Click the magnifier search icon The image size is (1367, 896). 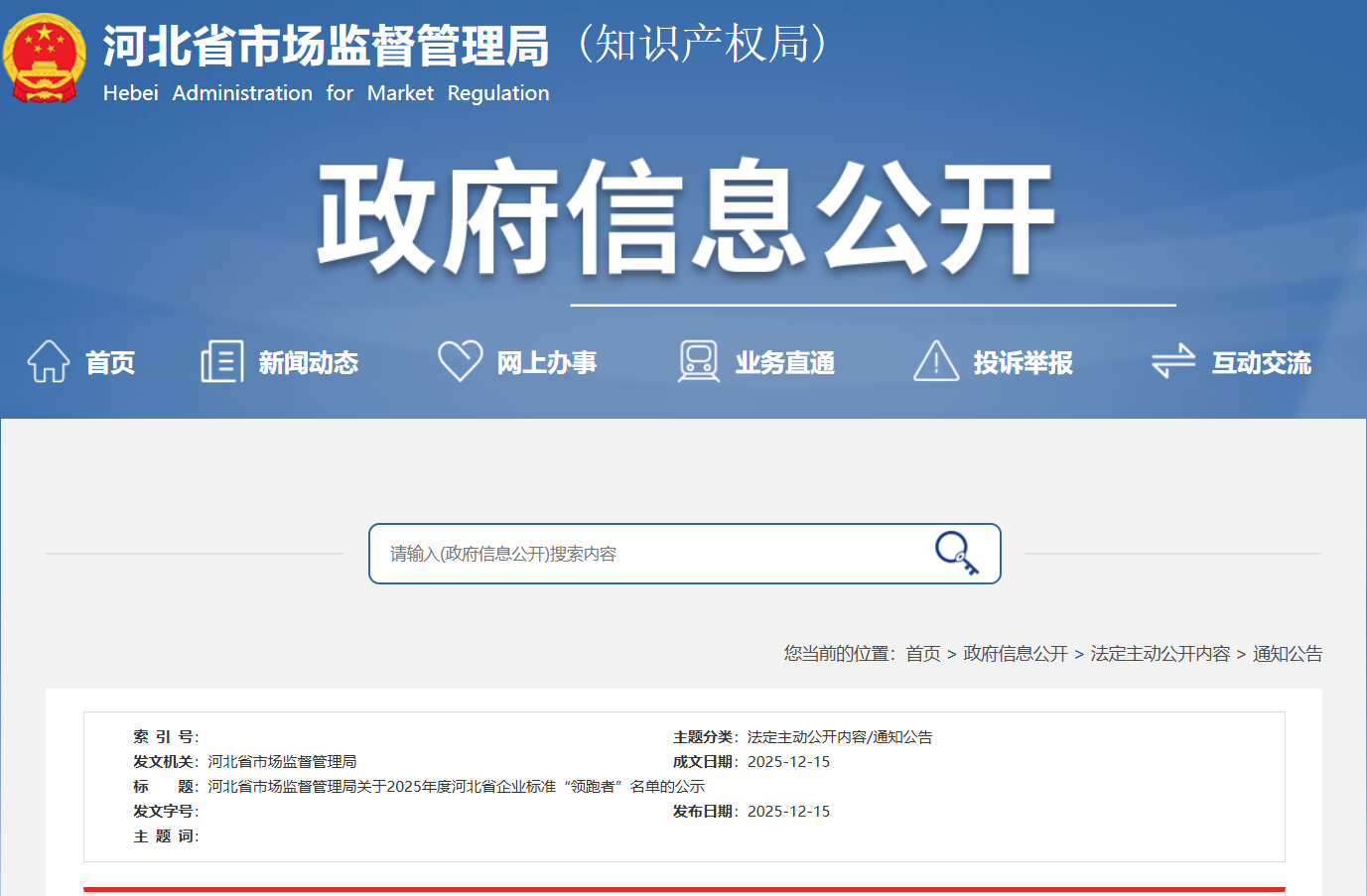[x=957, y=553]
